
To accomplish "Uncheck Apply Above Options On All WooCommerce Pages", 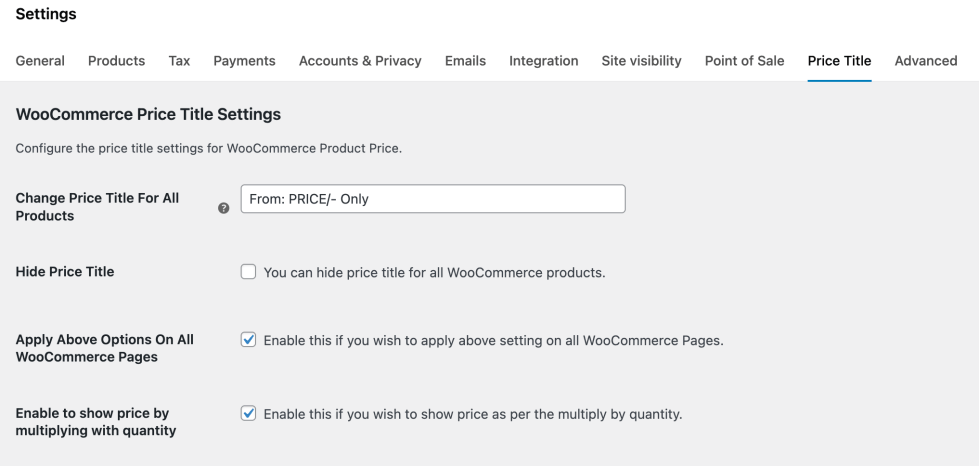I will (248, 340).
